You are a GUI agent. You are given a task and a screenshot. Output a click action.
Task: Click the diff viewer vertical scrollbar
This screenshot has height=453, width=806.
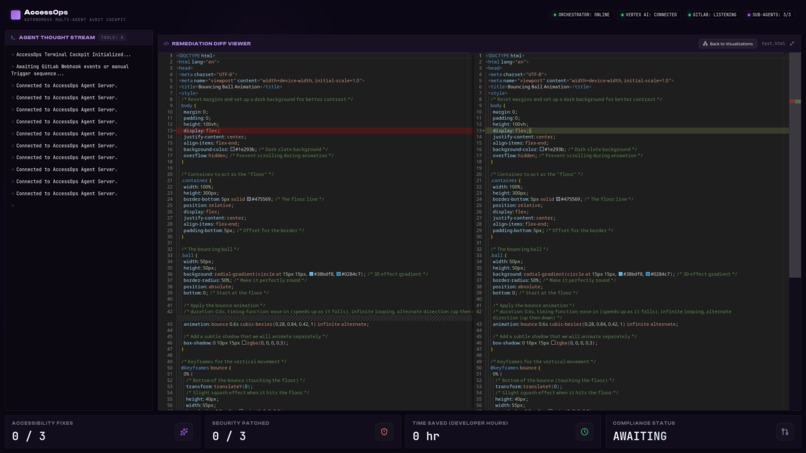(795, 165)
